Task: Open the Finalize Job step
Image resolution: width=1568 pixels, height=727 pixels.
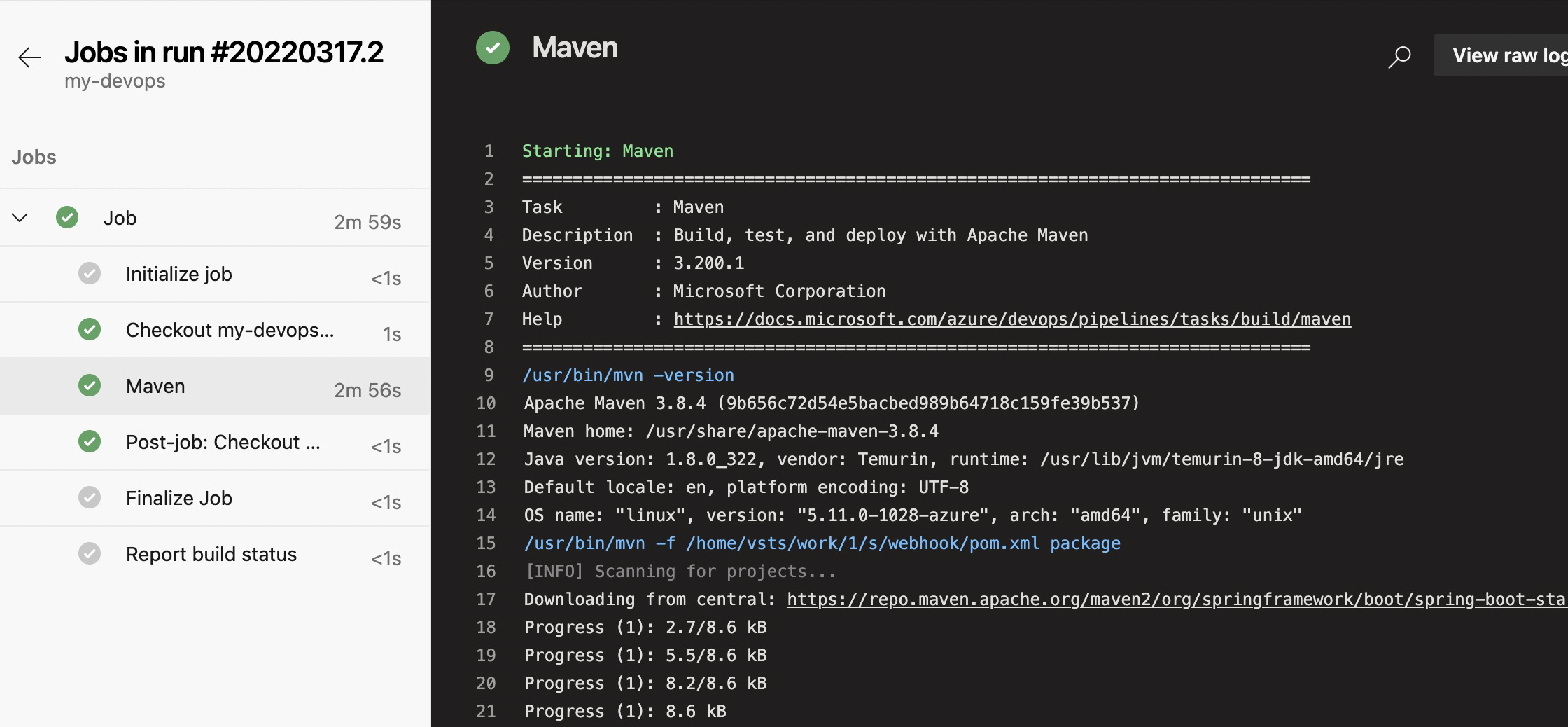Action: (x=215, y=498)
